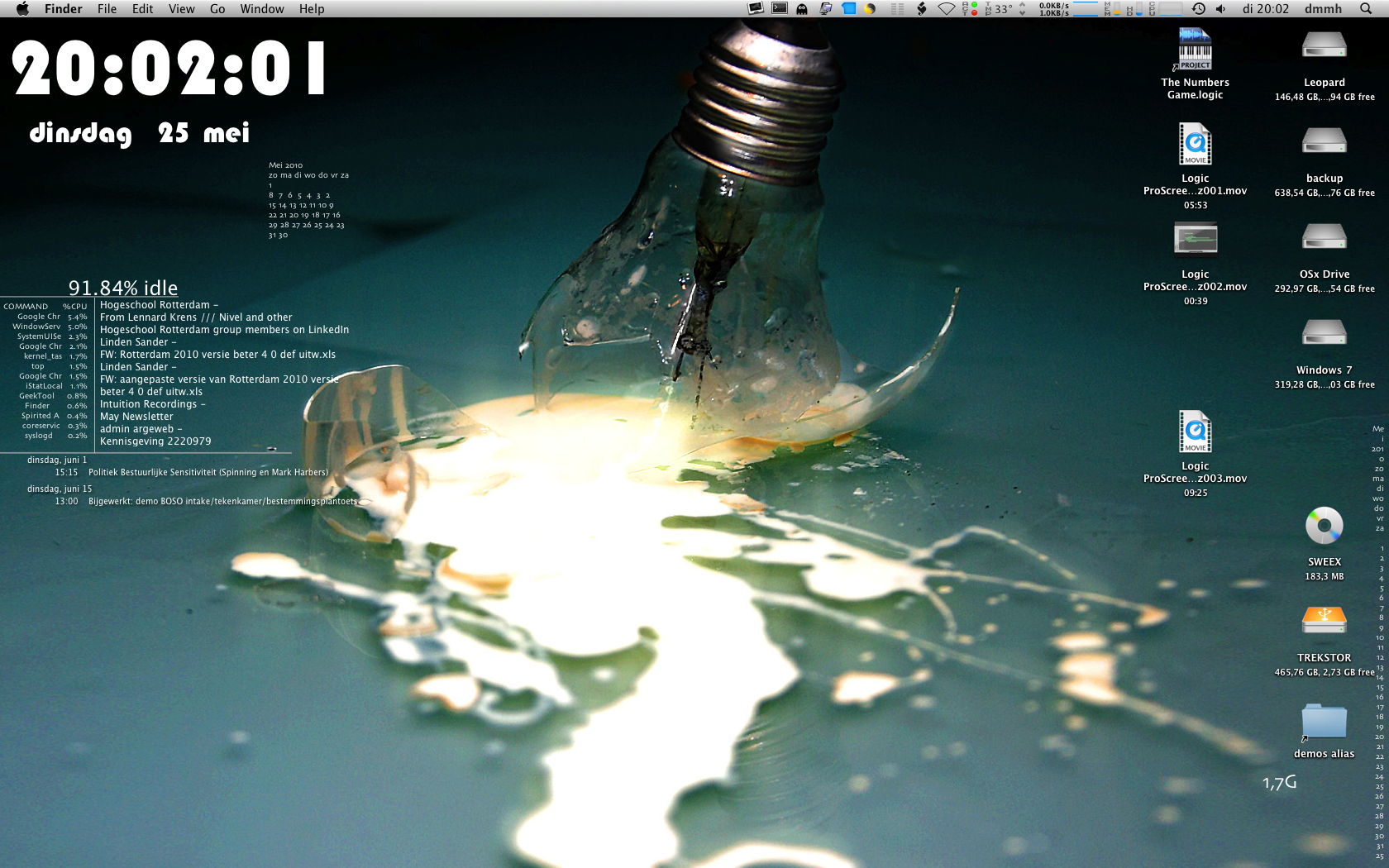Select the backup drive icon
The height and width of the screenshot is (868, 1389).
(1324, 142)
